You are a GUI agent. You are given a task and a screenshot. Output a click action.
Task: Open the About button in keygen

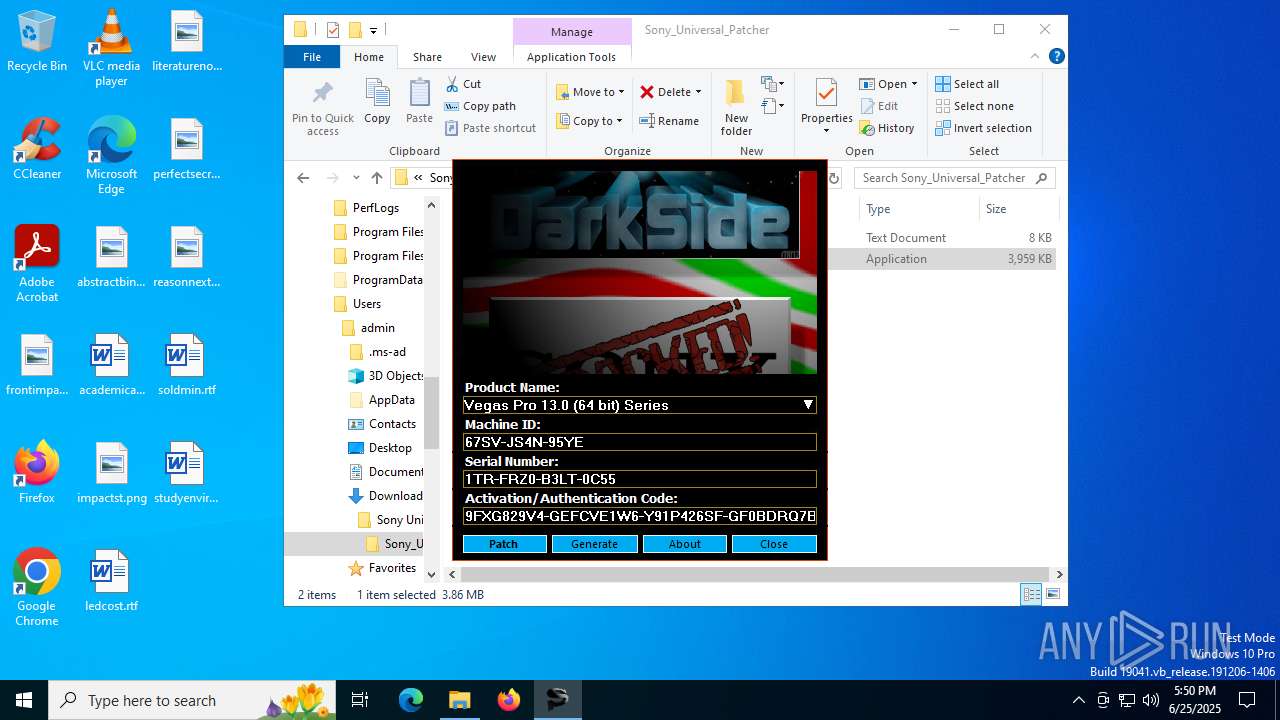(x=684, y=544)
